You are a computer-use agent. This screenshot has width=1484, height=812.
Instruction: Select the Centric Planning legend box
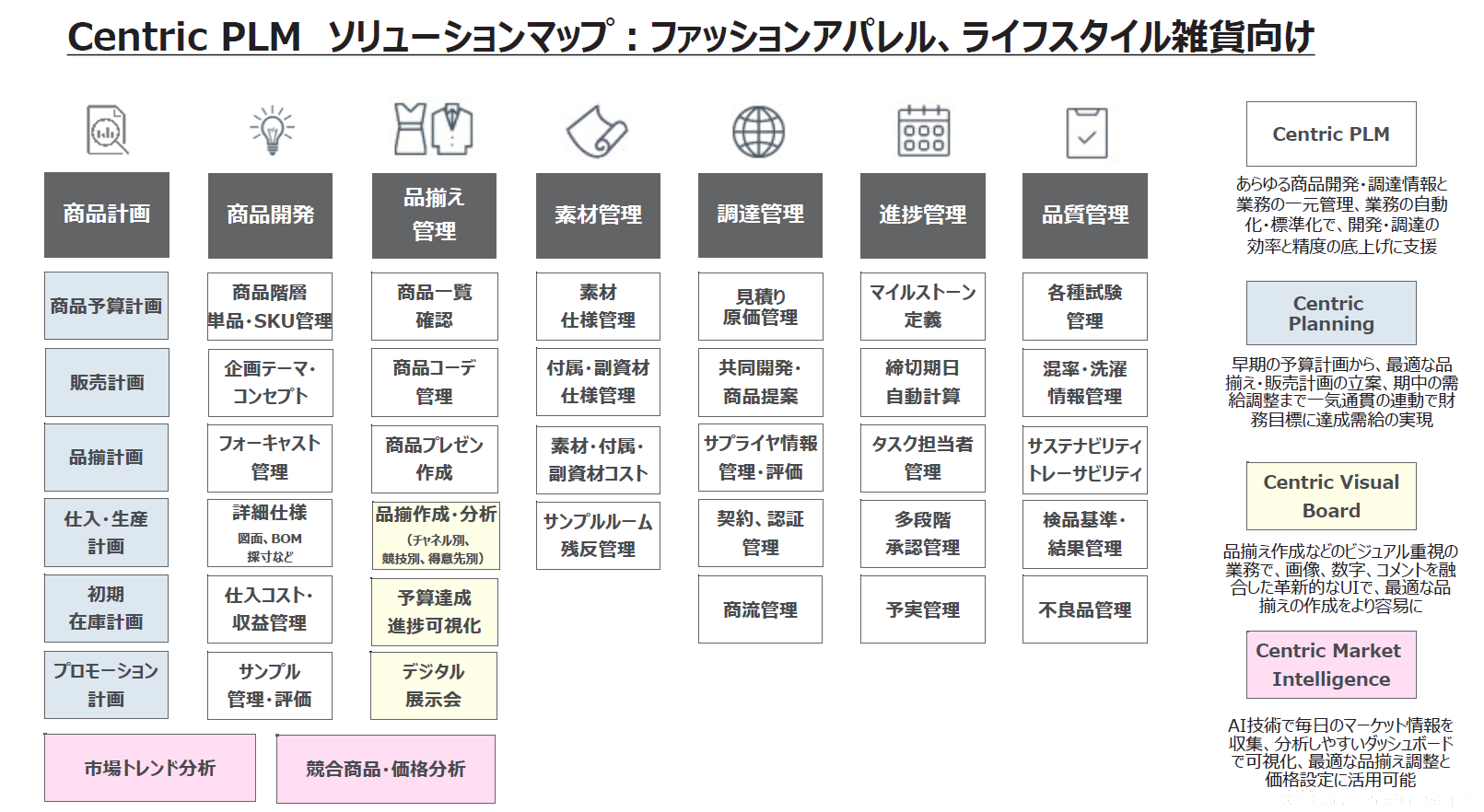point(1330,313)
